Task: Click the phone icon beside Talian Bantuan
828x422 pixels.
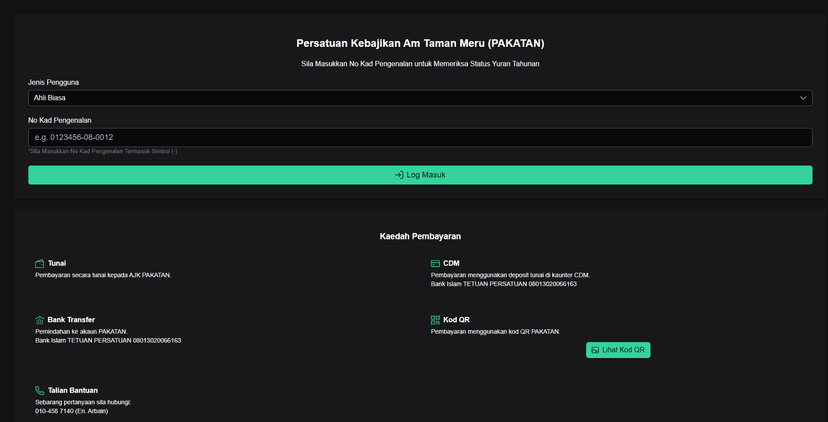Action: [40, 390]
